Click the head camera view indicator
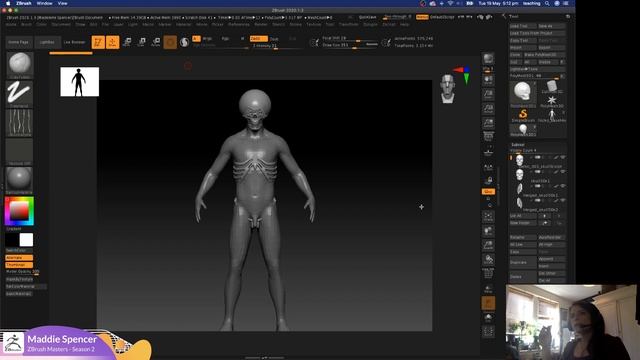 click(448, 88)
